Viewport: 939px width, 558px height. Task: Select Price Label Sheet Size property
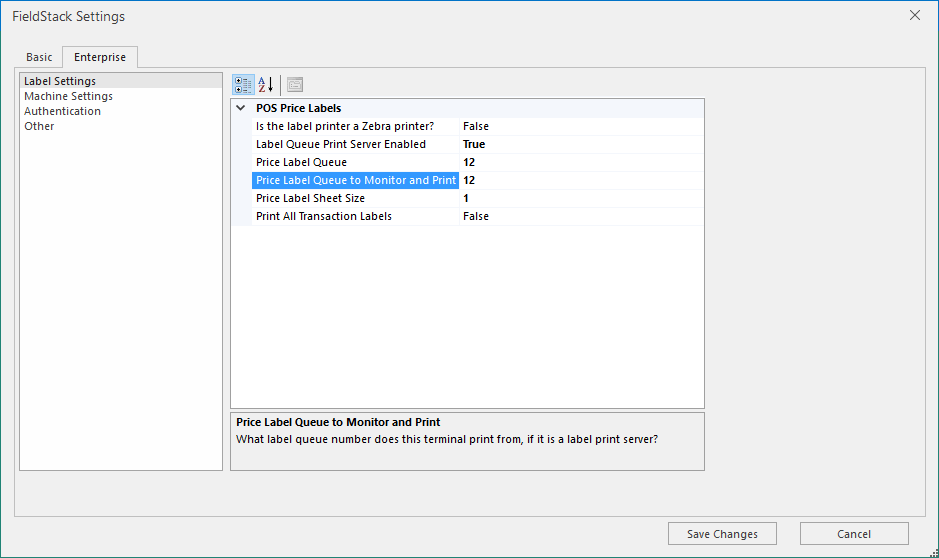point(355,198)
